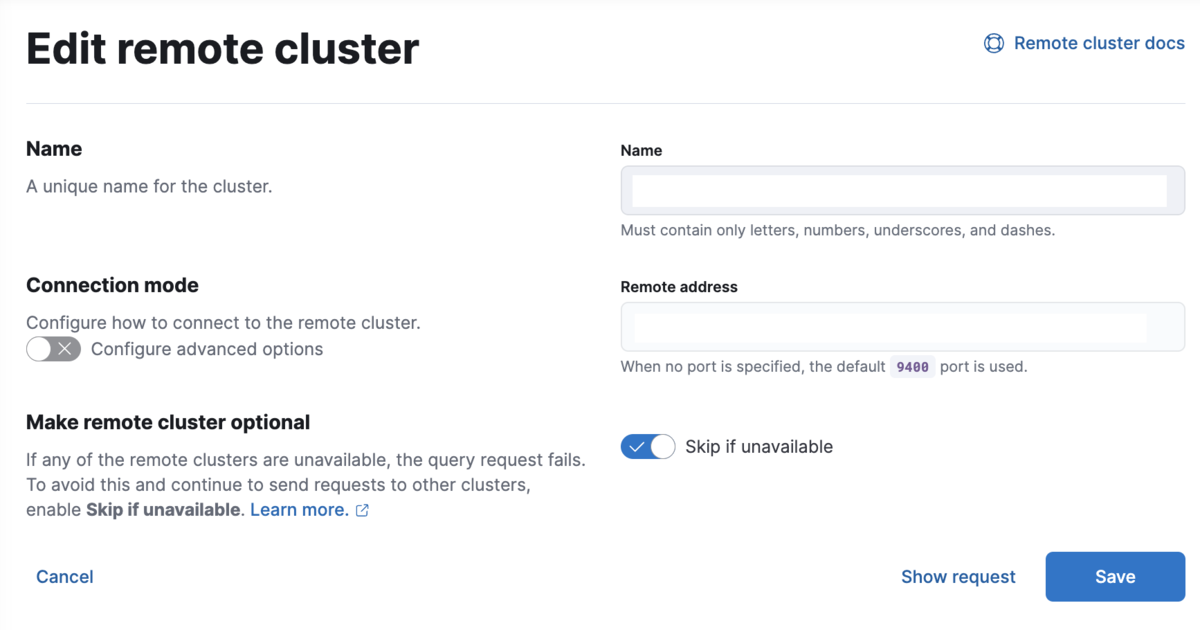
Task: Click the 'Connection mode' section heading
Action: (112, 285)
